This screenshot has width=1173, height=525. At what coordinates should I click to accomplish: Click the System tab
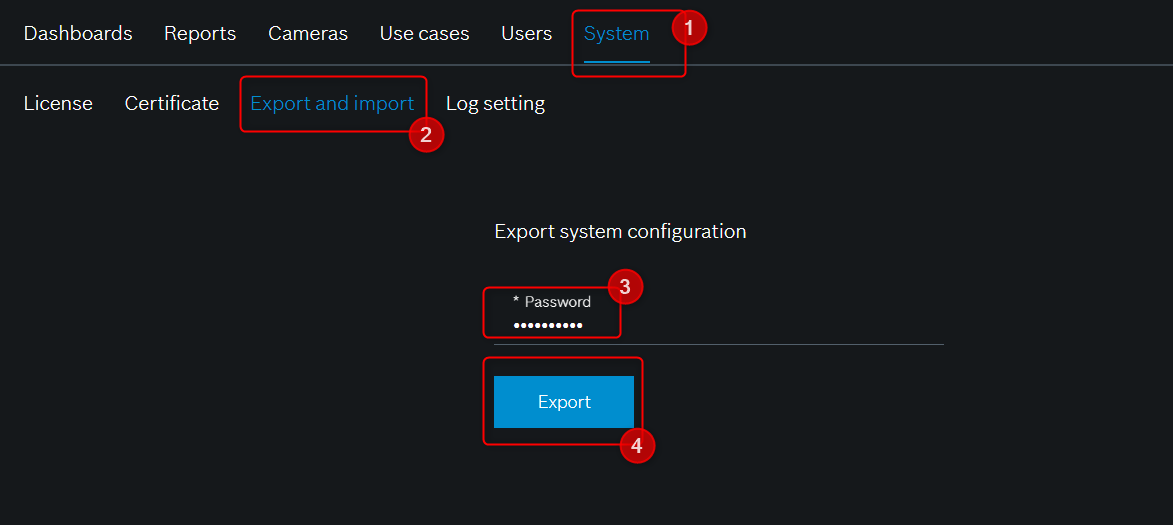(x=616, y=33)
